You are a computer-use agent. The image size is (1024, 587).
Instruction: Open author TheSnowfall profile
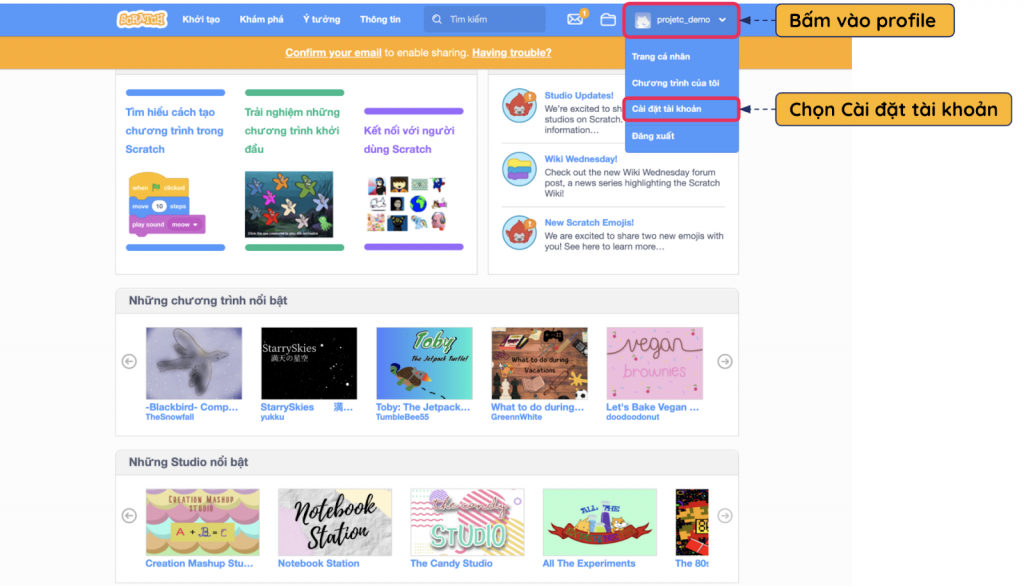click(170, 417)
